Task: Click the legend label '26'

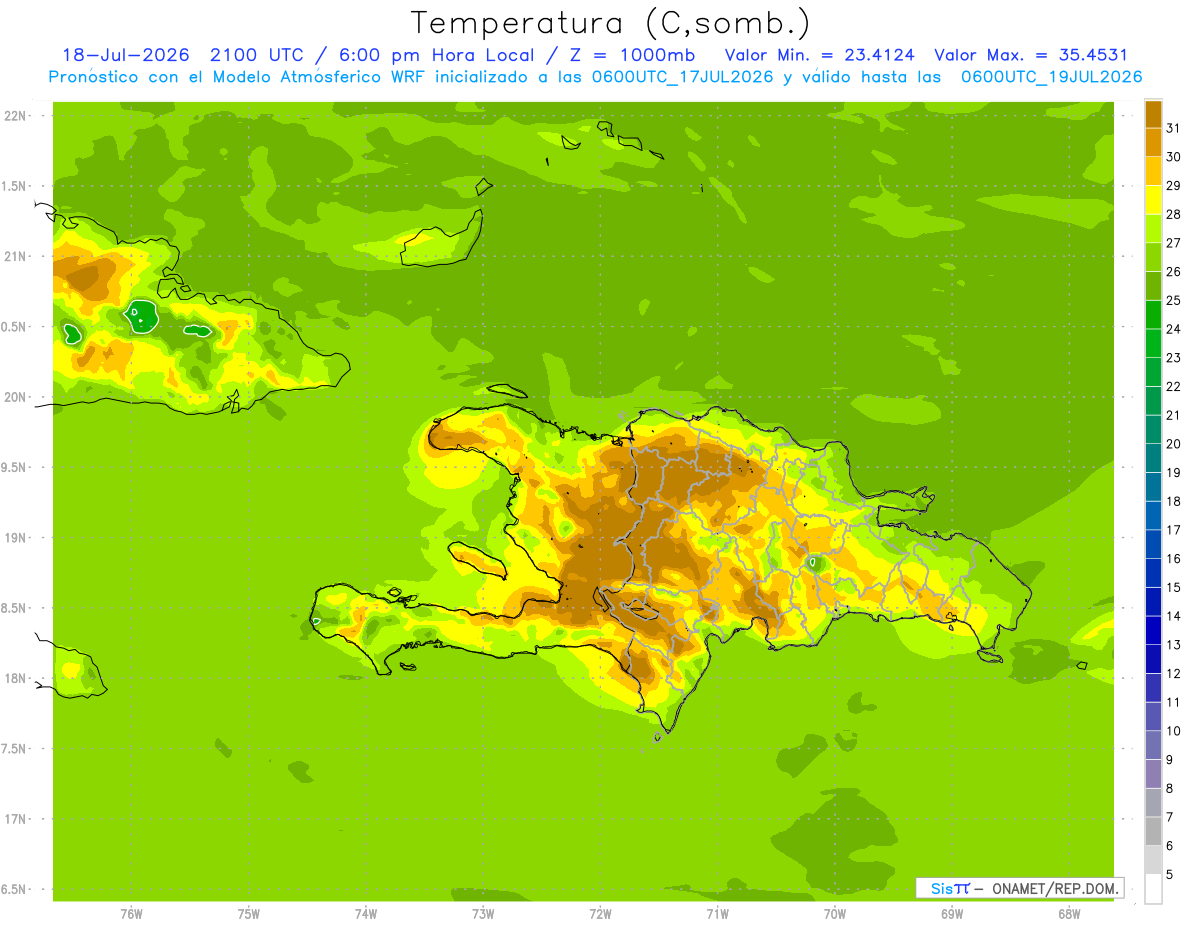Action: pos(1173,272)
